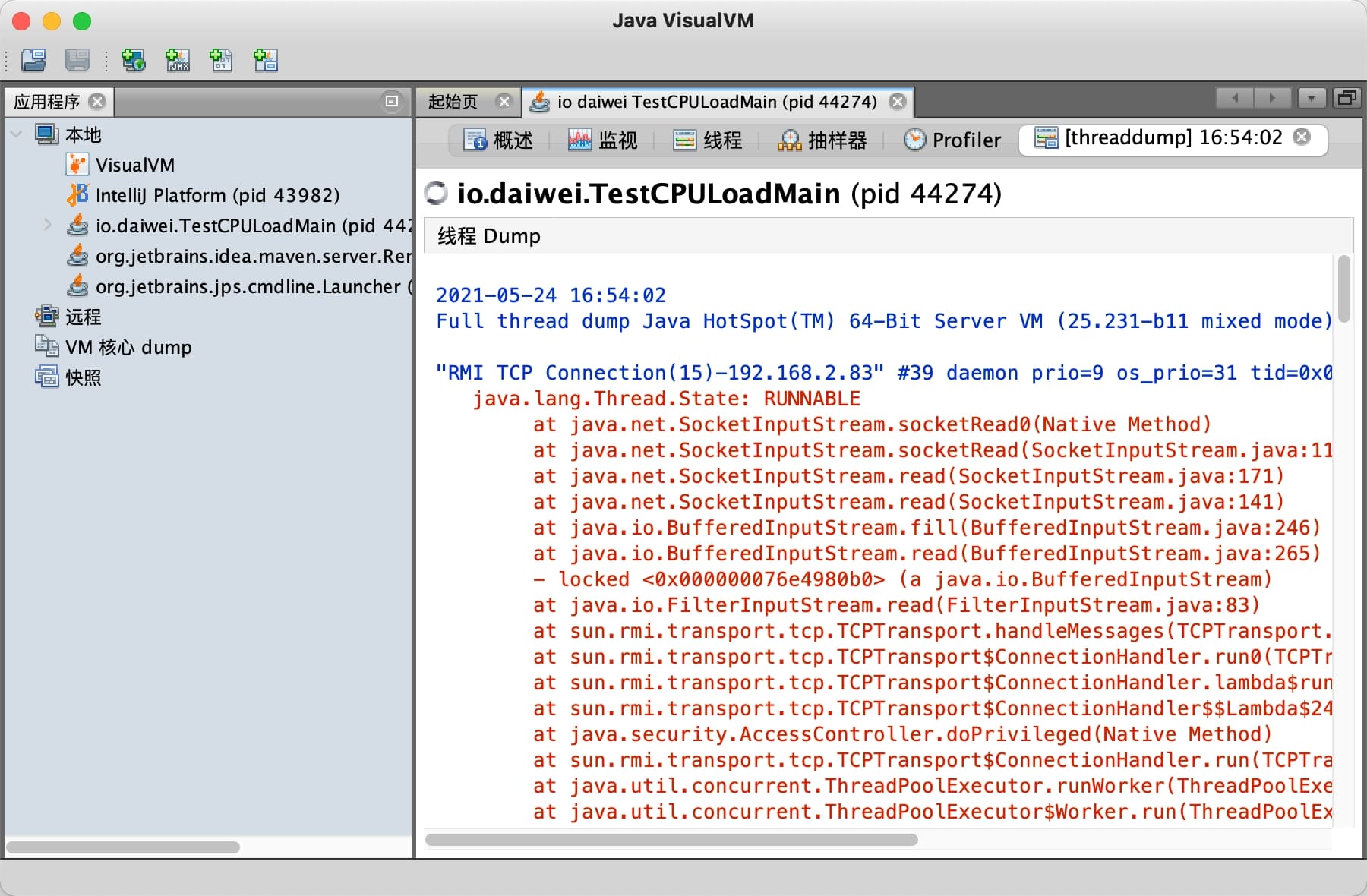Viewport: 1367px width, 896px height.
Task: Collapse the 本地 tree node
Action: 16,134
